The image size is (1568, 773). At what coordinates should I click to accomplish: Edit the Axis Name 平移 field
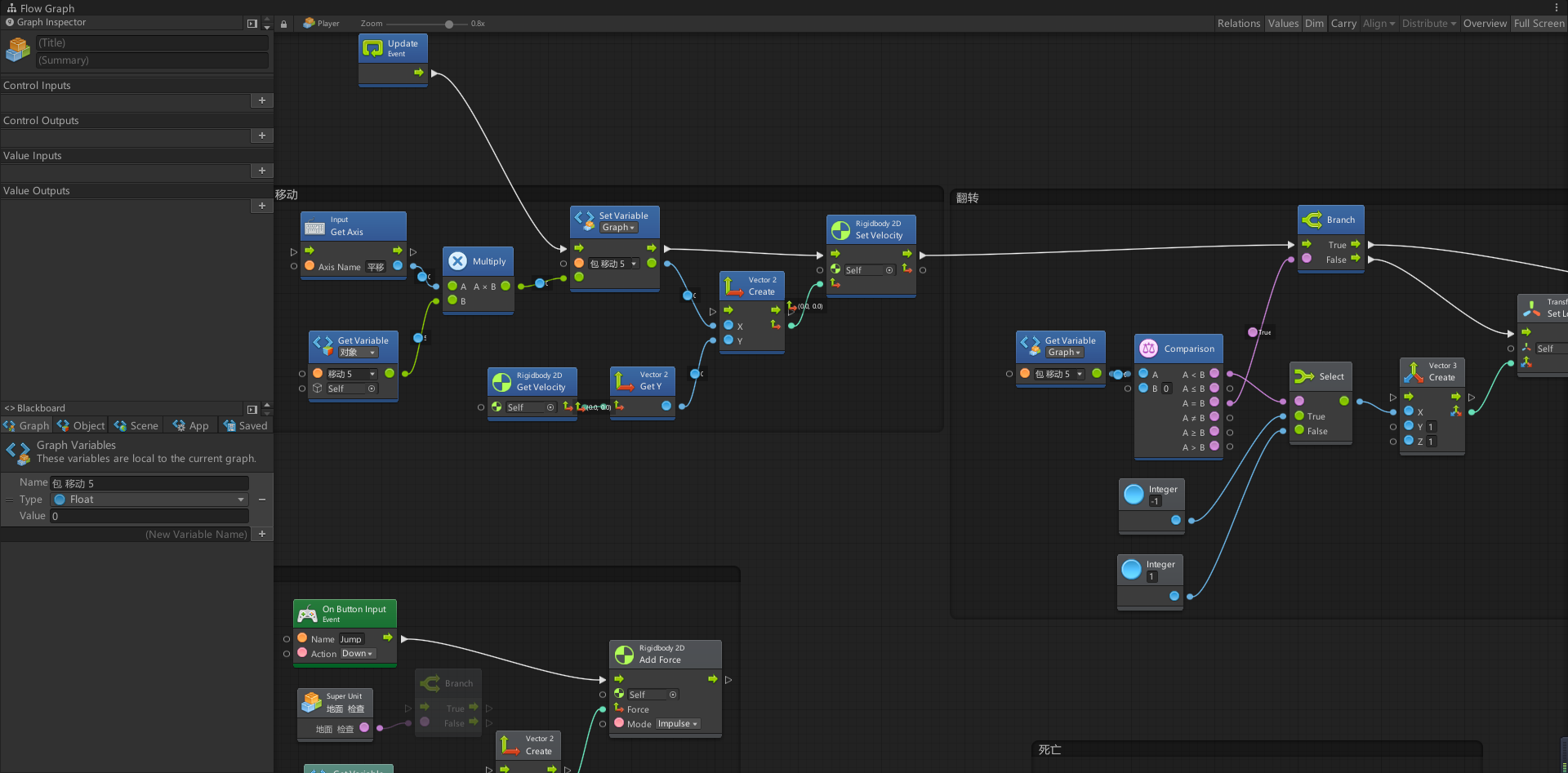coord(376,267)
